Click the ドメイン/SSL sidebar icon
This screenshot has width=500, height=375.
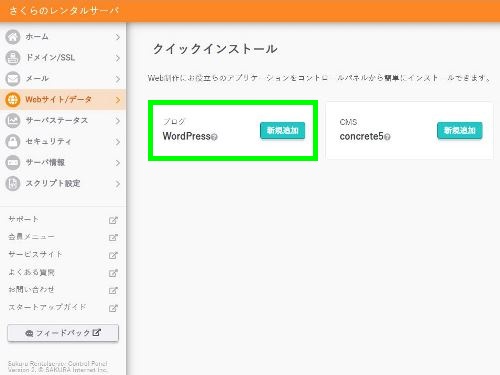click(13, 58)
